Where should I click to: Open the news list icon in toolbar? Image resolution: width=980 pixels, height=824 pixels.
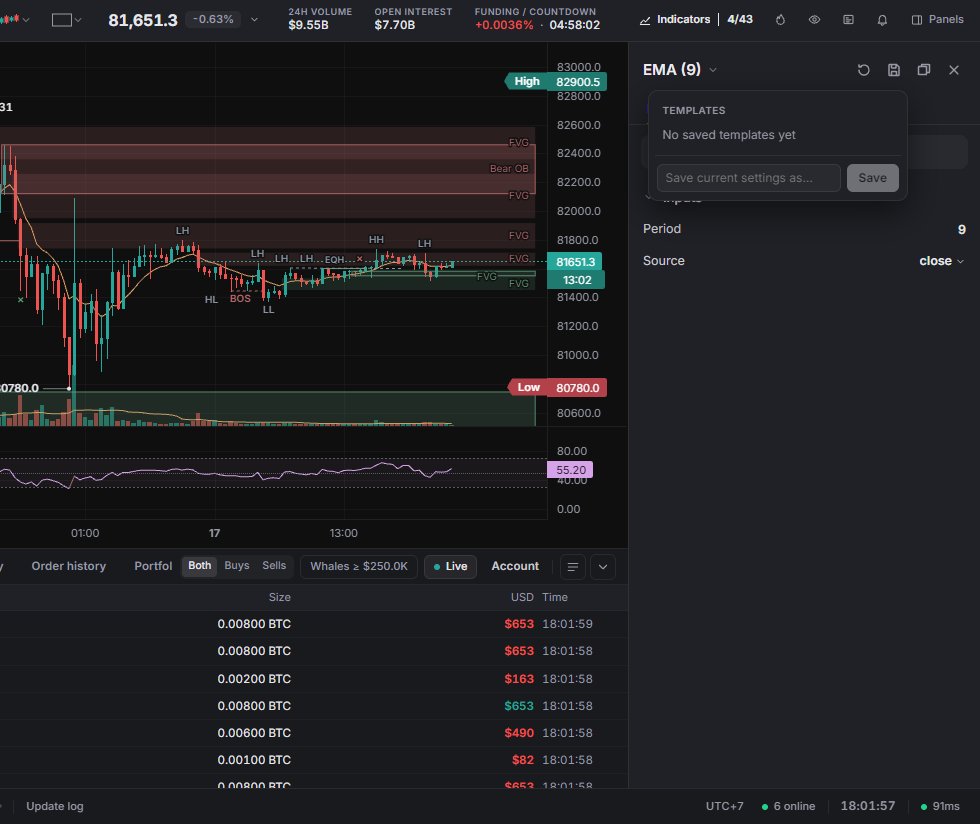(848, 20)
